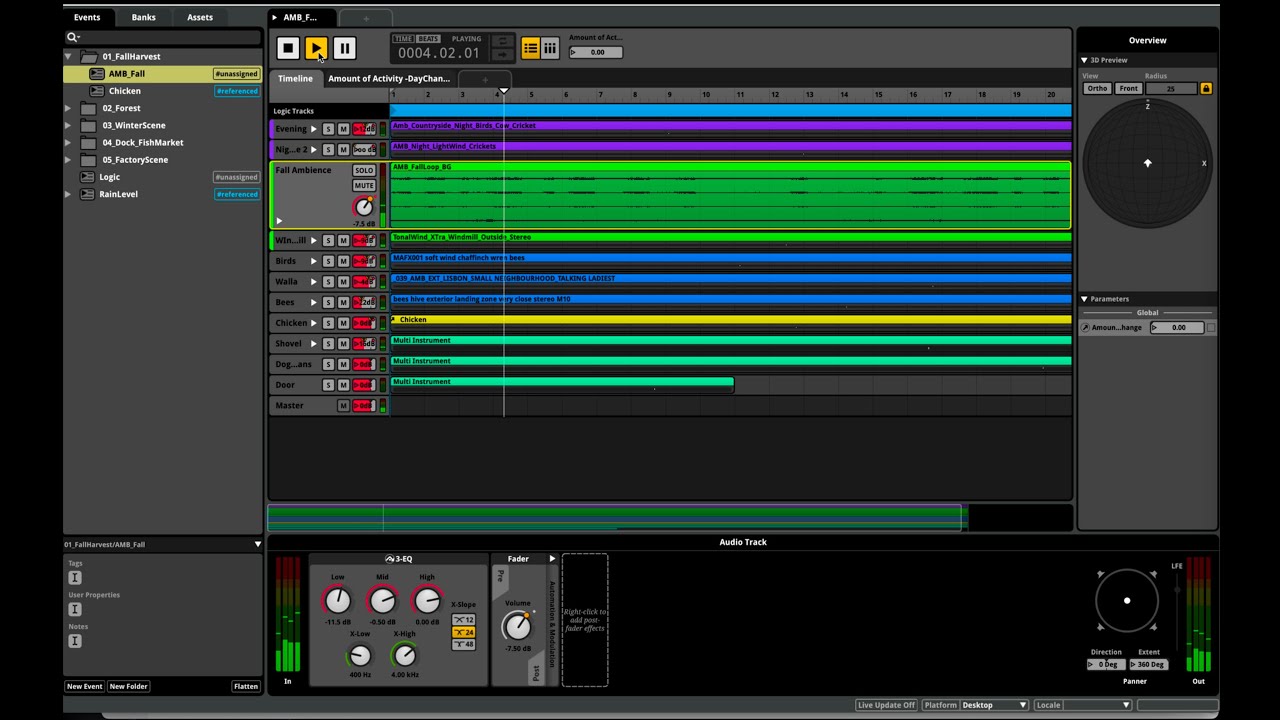1280x720 pixels.
Task: Toggle MUTE on Fall Ambience track
Action: click(x=364, y=186)
